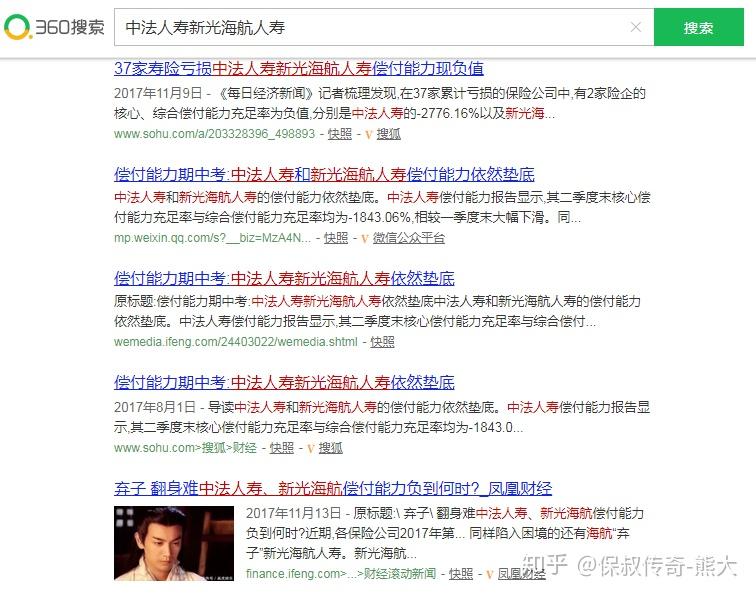Open result 偿付能力期中考:中法人寿和新光海航人寿偿付能力依然垫底
756x597 pixels.
324,174
